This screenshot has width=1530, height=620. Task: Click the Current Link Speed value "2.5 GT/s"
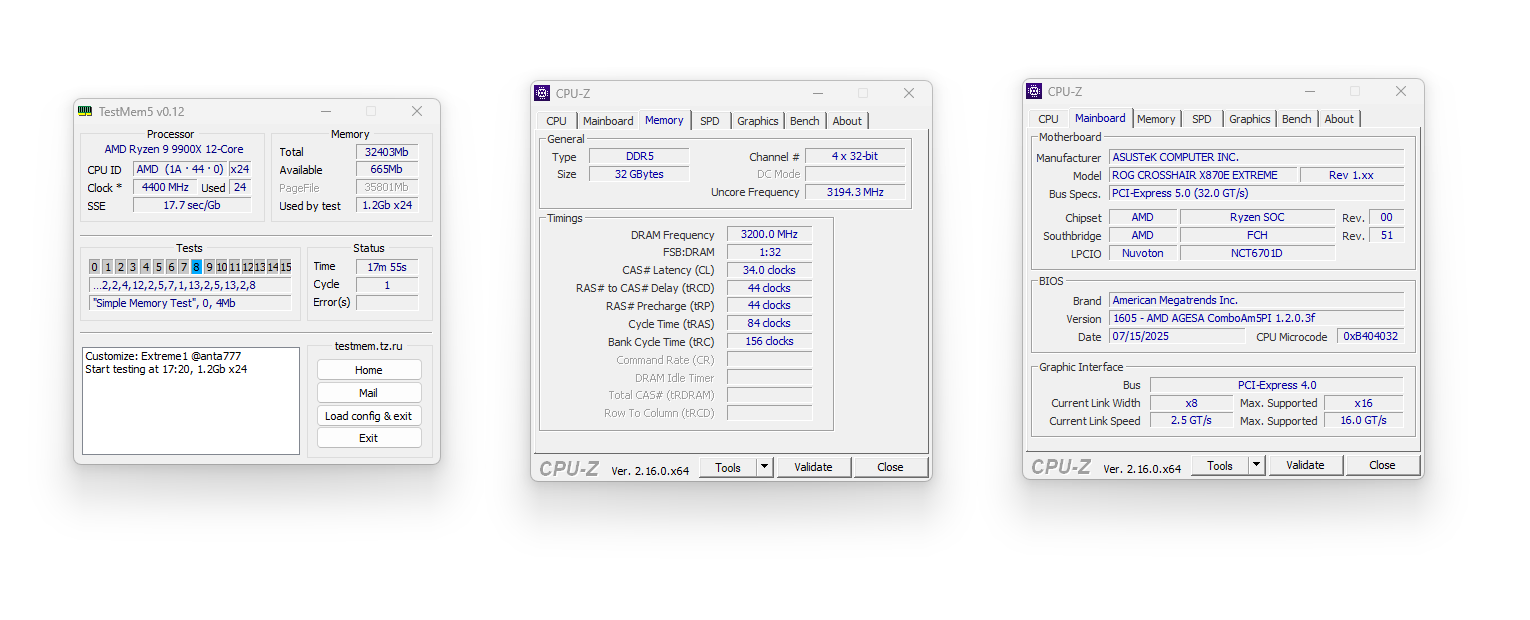pos(1191,421)
